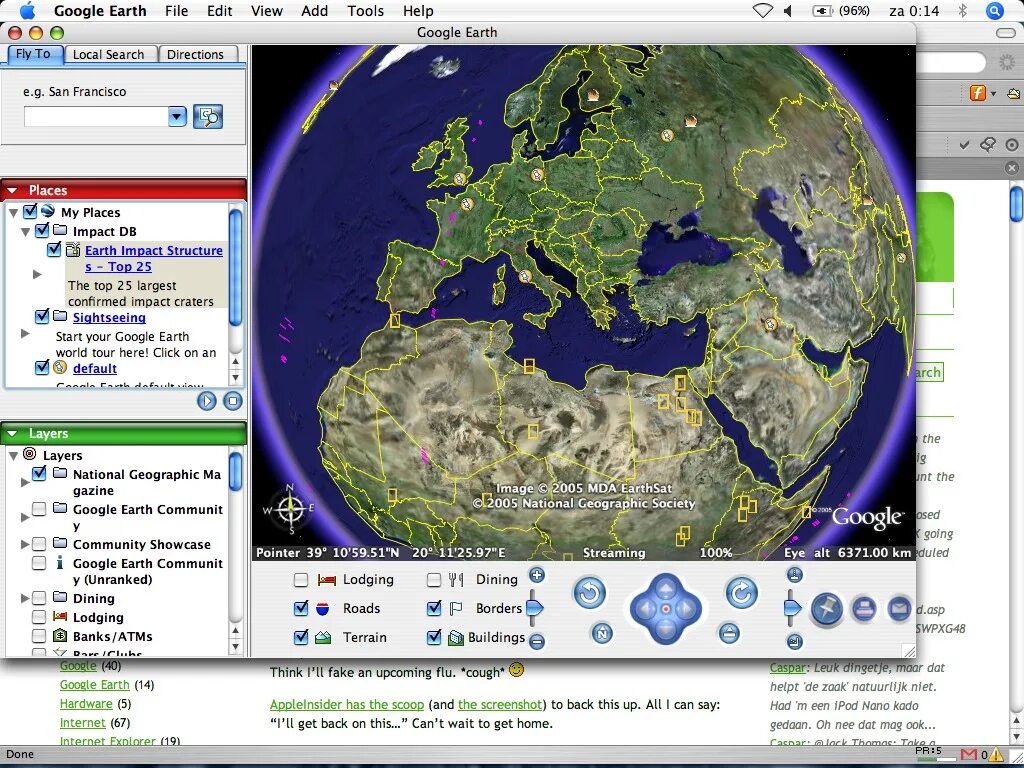Click the pushpin placemark tool
The image size is (1024, 768).
tap(828, 607)
